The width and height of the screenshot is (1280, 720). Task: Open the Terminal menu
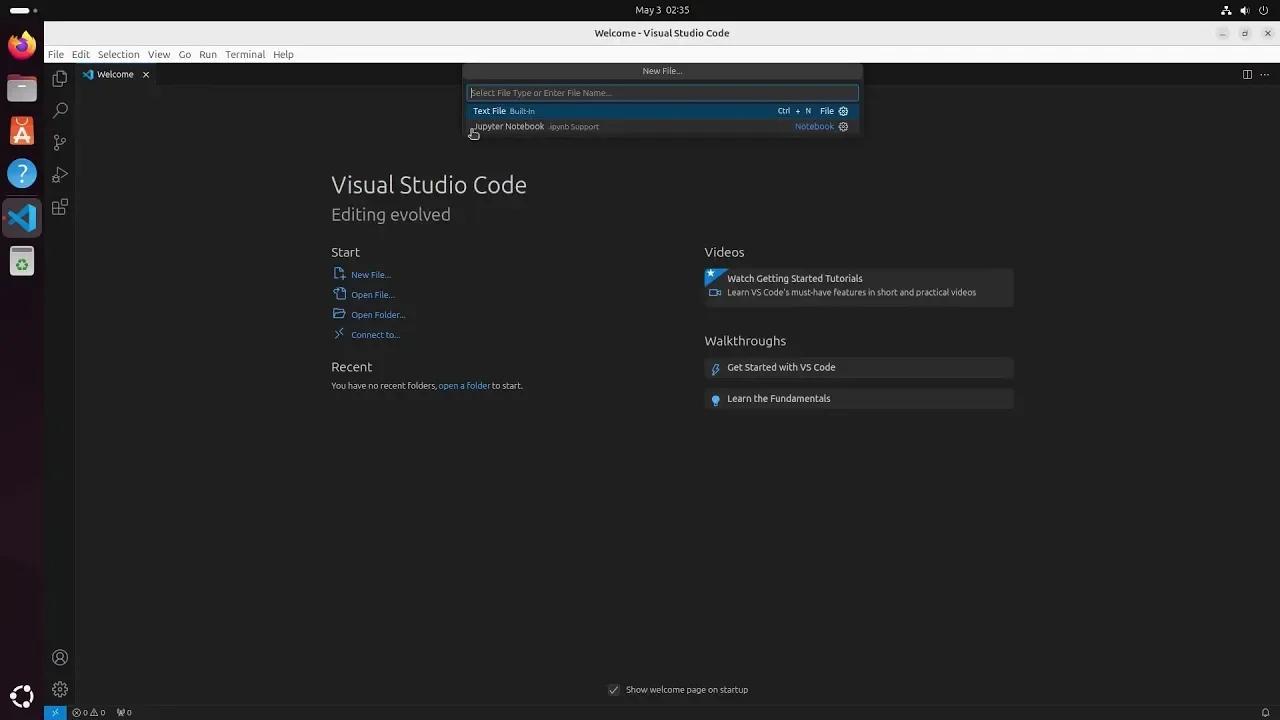(245, 54)
